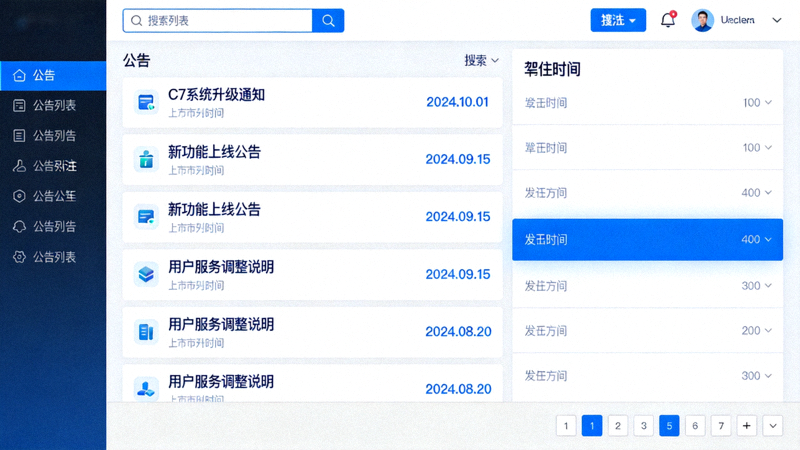Expand the 300 dropdown just below highlighted row

(x=757, y=286)
